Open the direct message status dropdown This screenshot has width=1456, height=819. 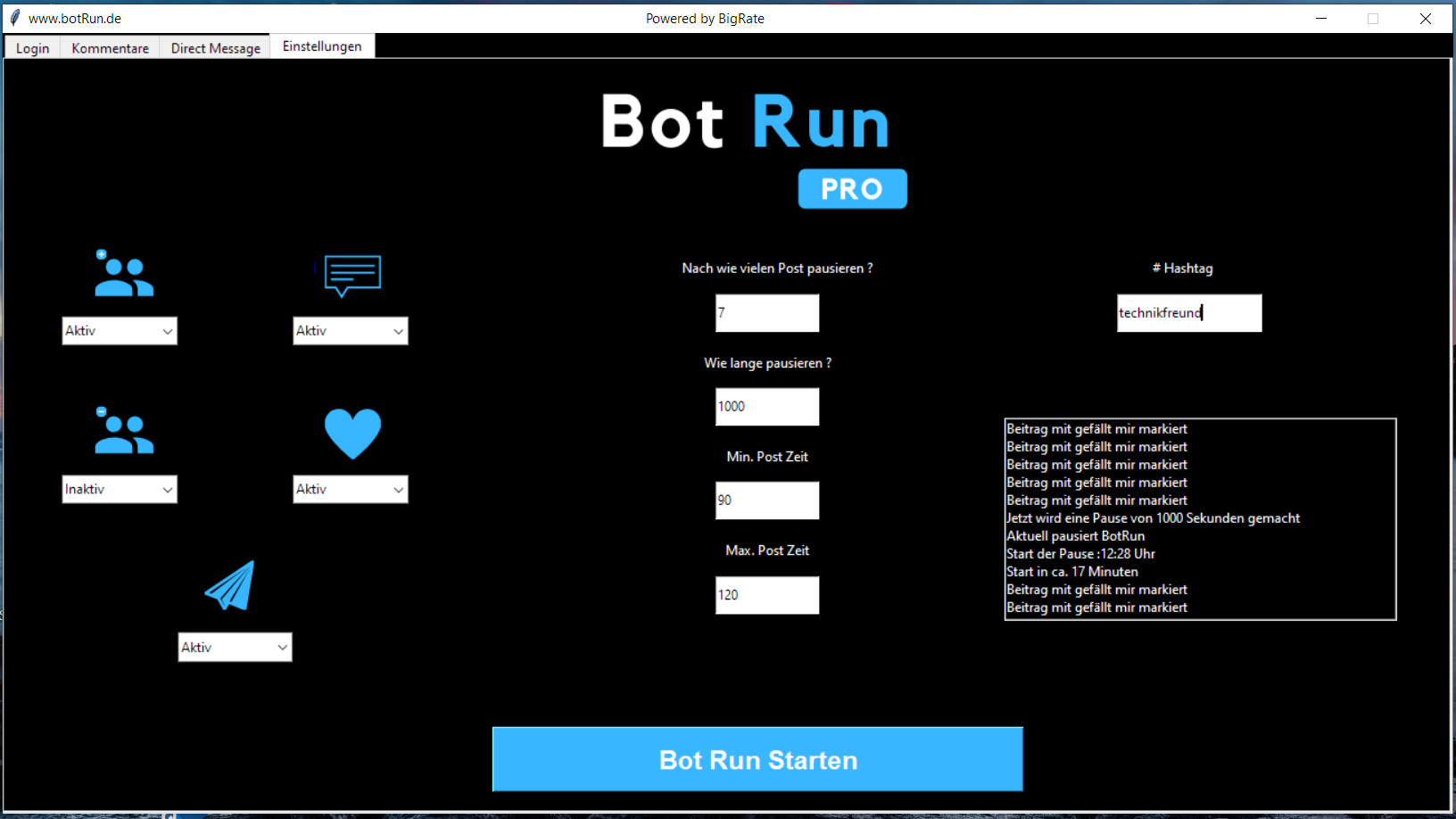(235, 648)
